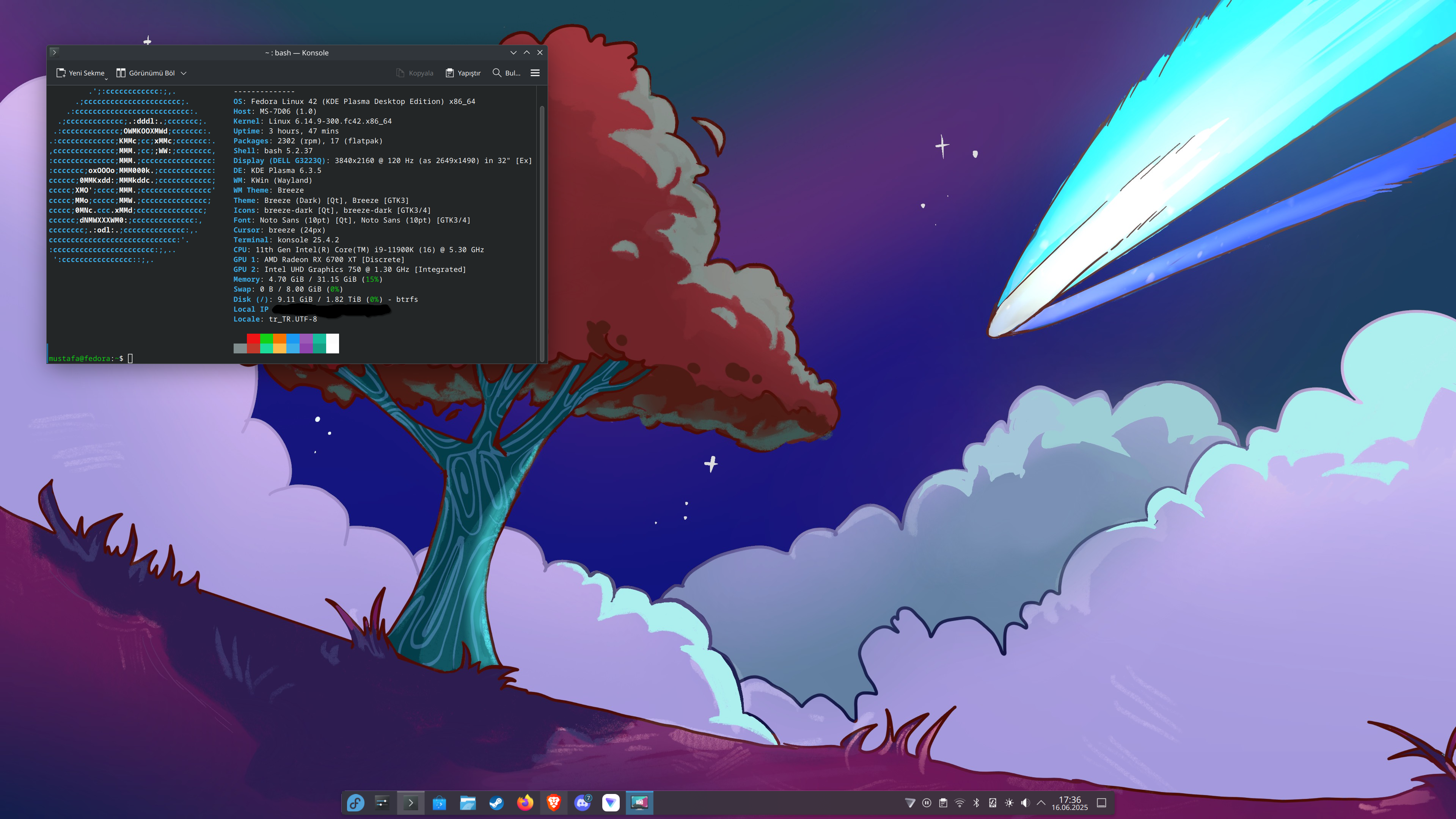Viewport: 1456px width, 819px height.
Task: Switch to the Spectacle screenshot tool
Action: [639, 803]
